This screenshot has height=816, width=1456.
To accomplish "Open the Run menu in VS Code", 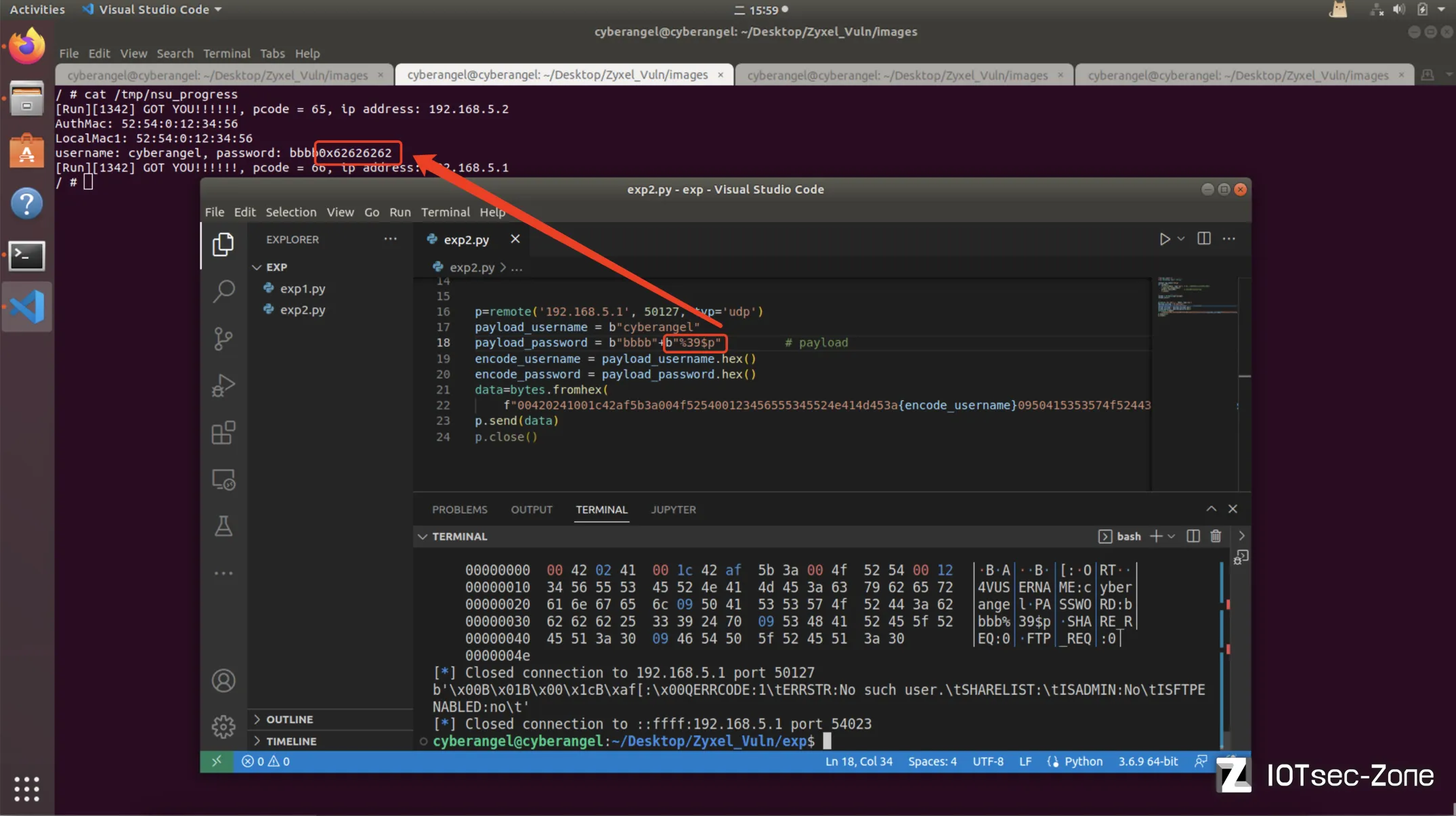I will (400, 212).
